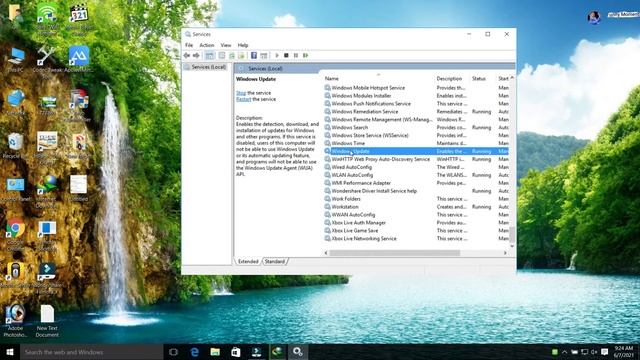Switch to the Standard tab

(x=275, y=261)
